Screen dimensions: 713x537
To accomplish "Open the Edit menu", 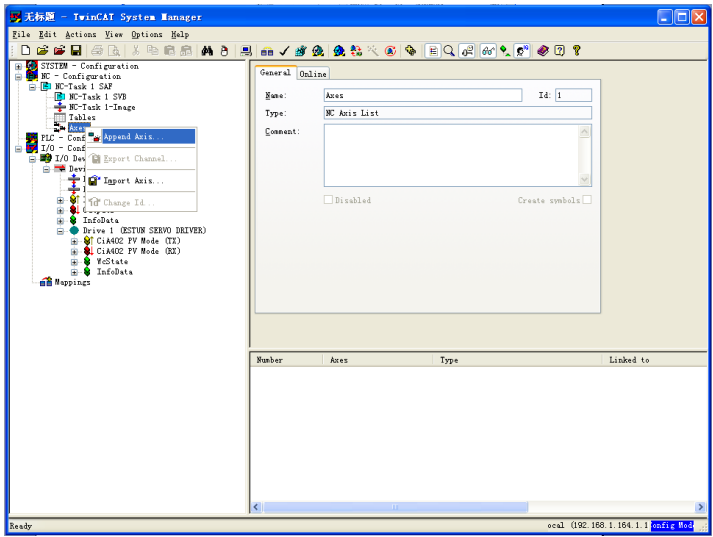I will pos(47,35).
